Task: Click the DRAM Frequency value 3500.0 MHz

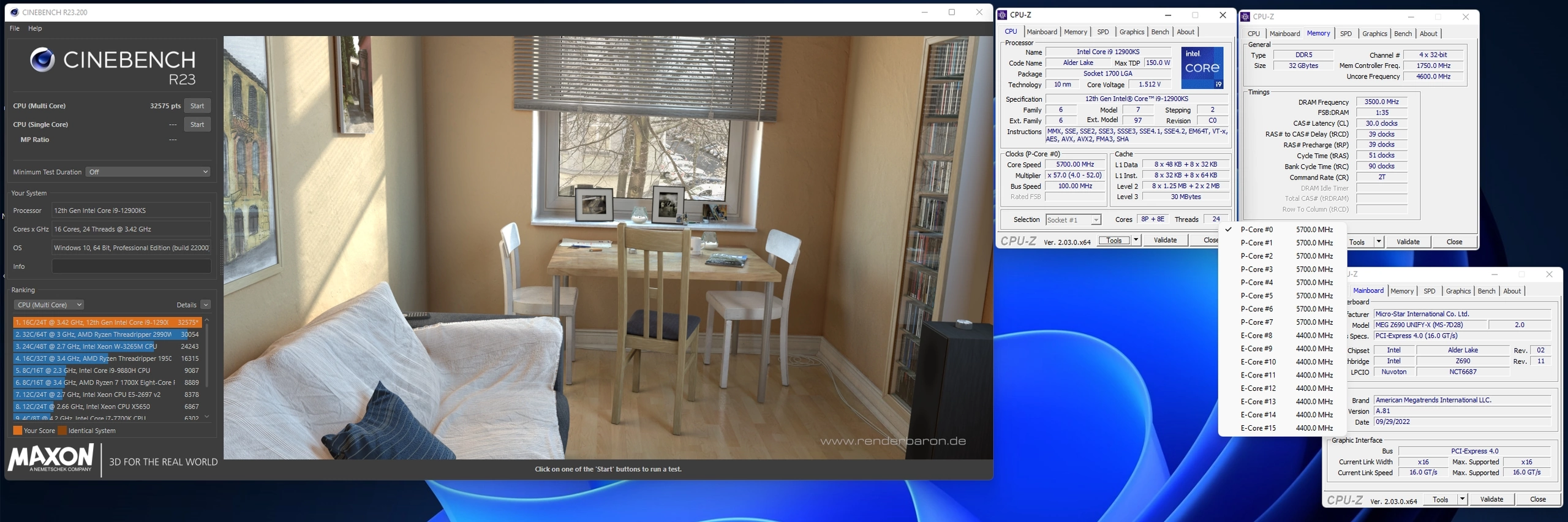Action: 1381,102
